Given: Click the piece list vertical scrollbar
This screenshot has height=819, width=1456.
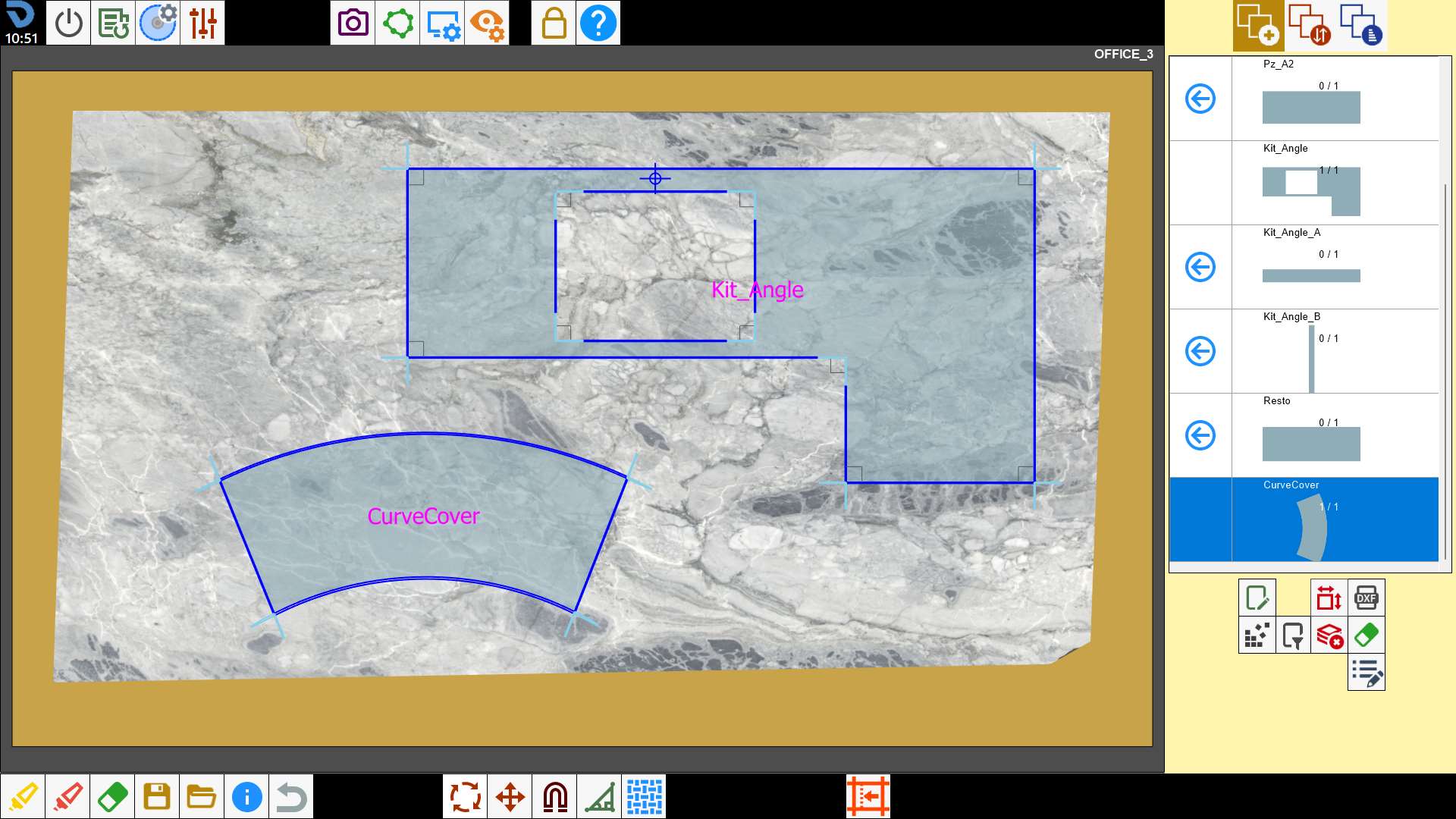Looking at the screenshot, I should click(1445, 372).
